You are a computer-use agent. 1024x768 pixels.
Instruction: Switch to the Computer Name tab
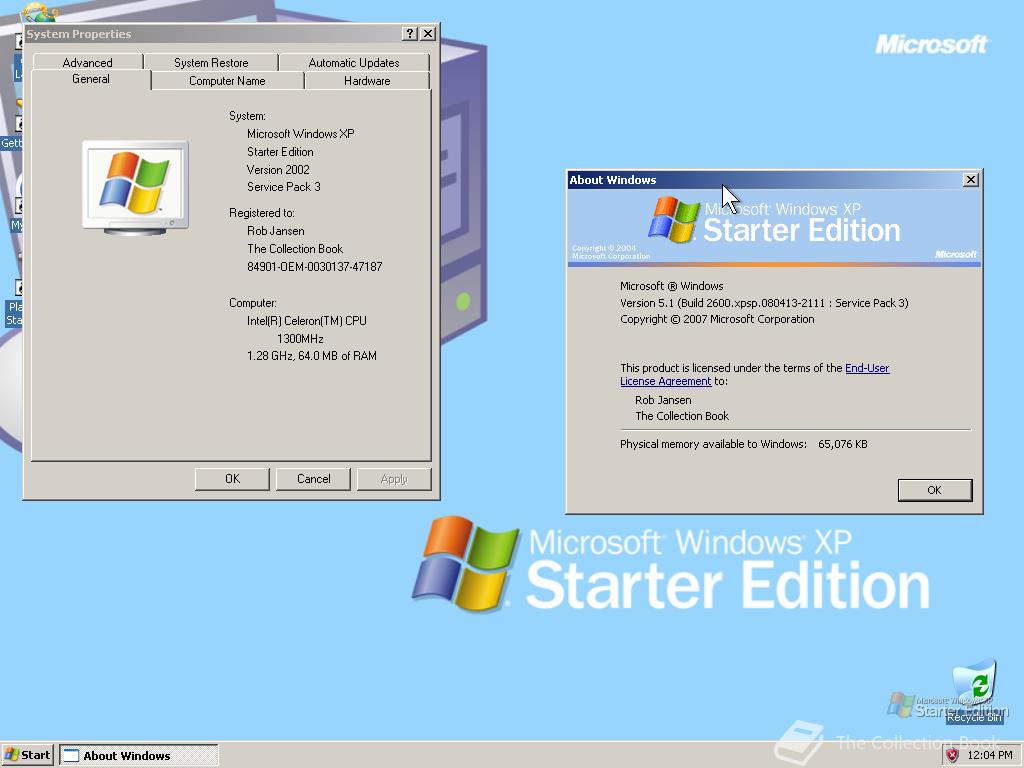click(x=227, y=81)
